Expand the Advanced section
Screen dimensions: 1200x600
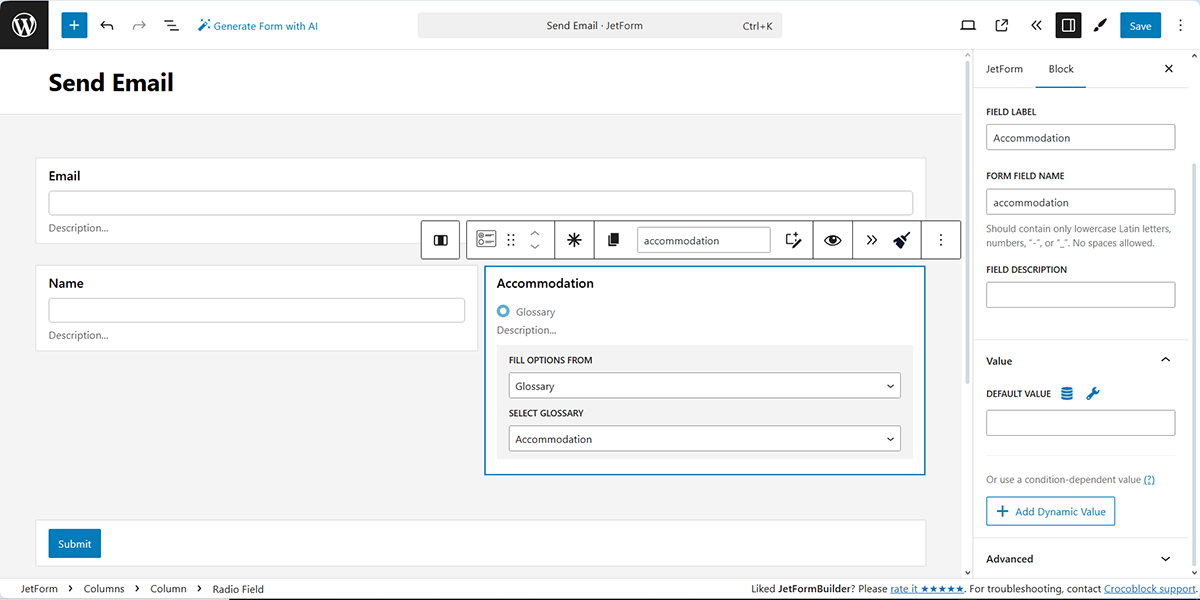tap(1080, 559)
